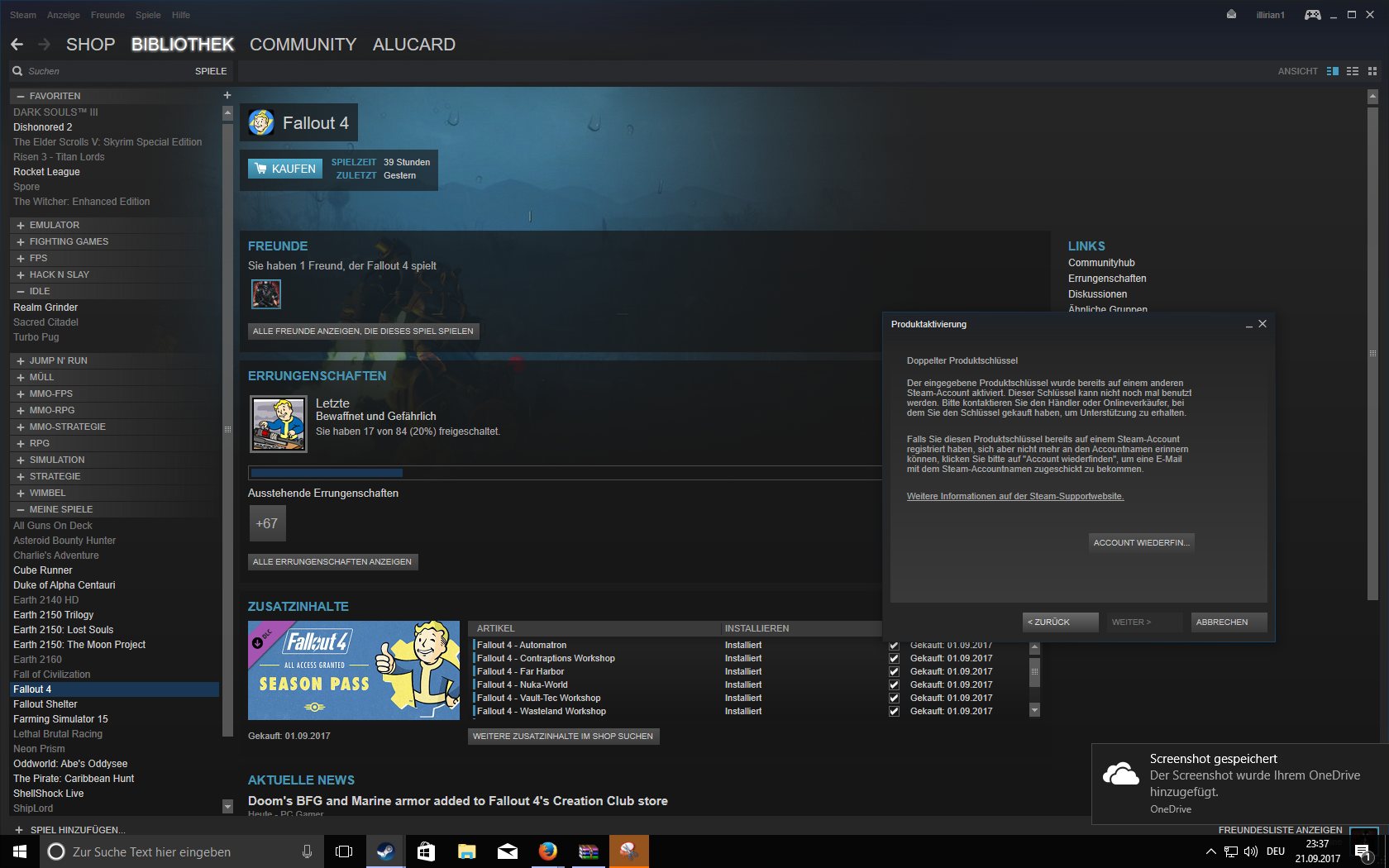Image resolution: width=1389 pixels, height=868 pixels.
Task: Select Rocket League in the favorites list
Action: 46,172
